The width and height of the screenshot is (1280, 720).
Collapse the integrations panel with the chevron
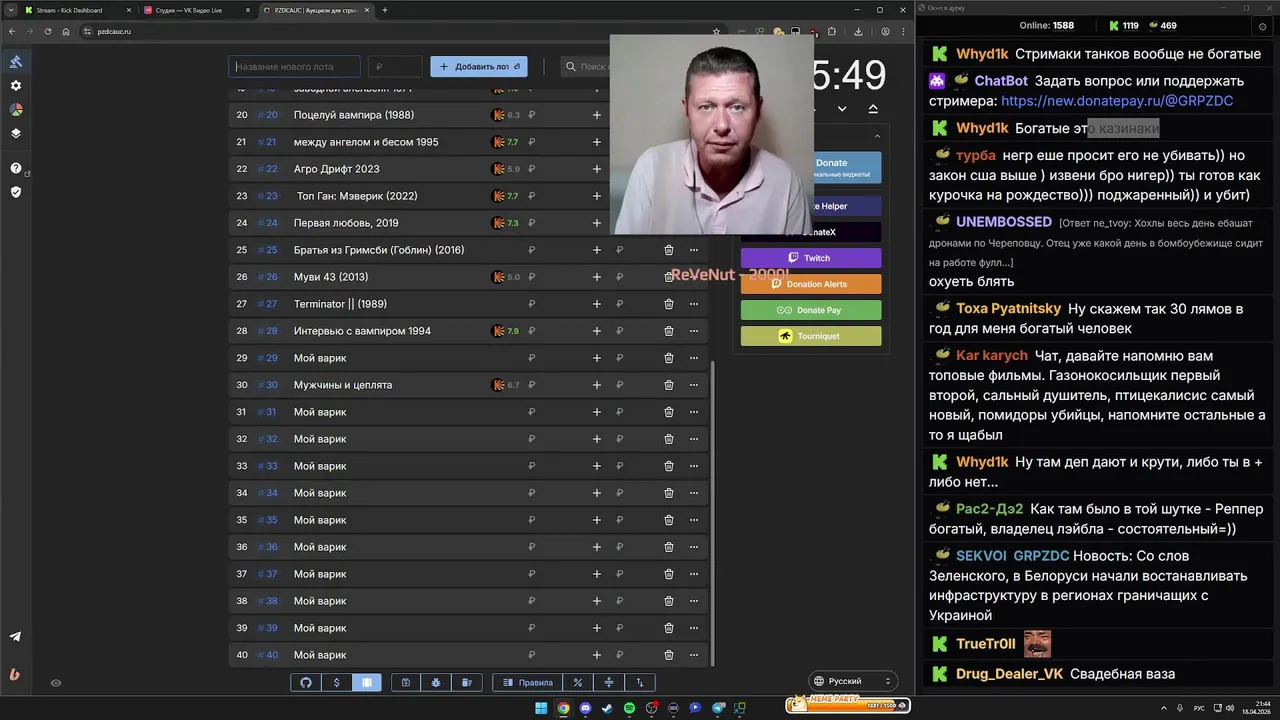click(877, 137)
